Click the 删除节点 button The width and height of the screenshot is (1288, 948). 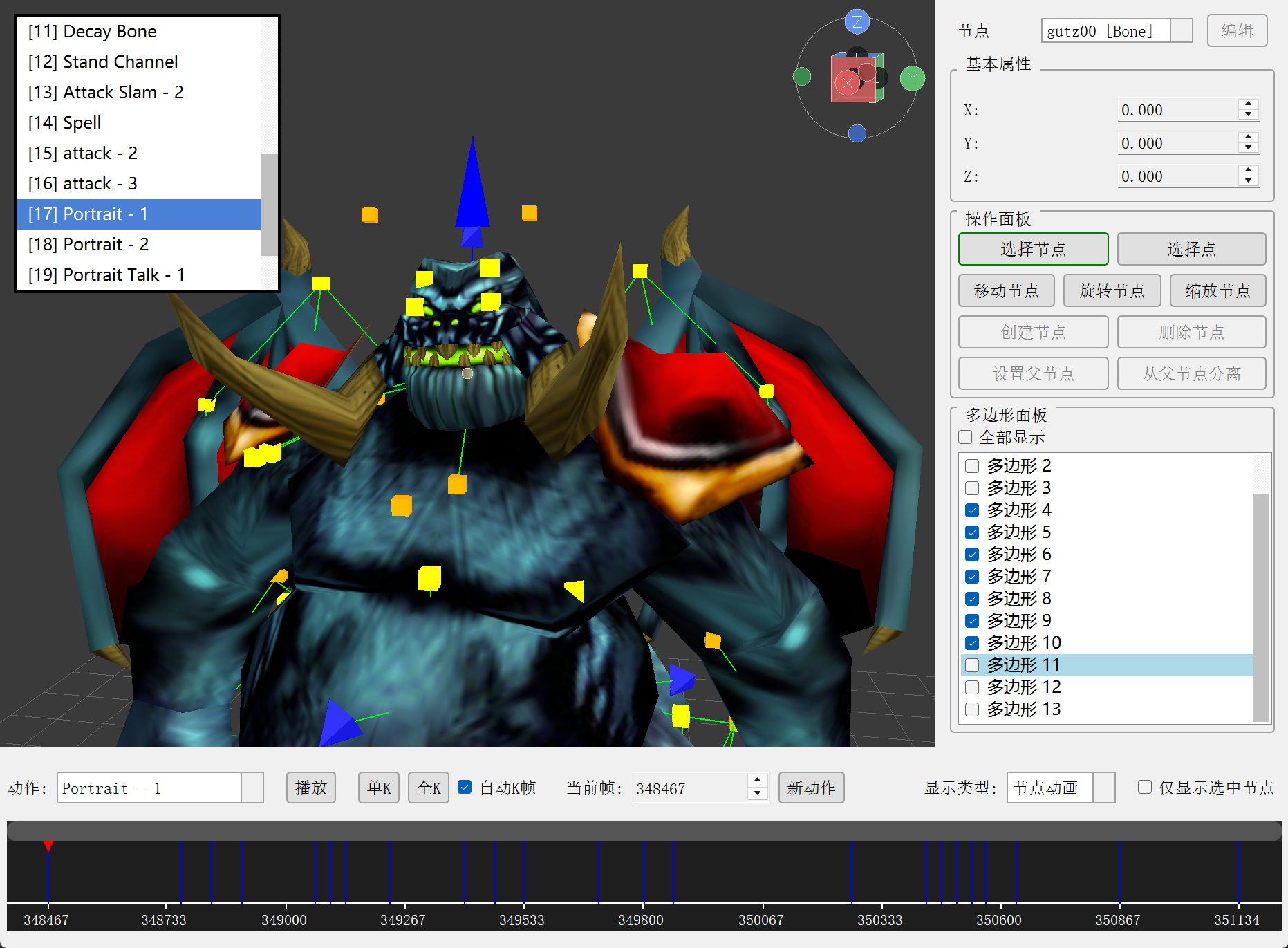(x=1191, y=332)
